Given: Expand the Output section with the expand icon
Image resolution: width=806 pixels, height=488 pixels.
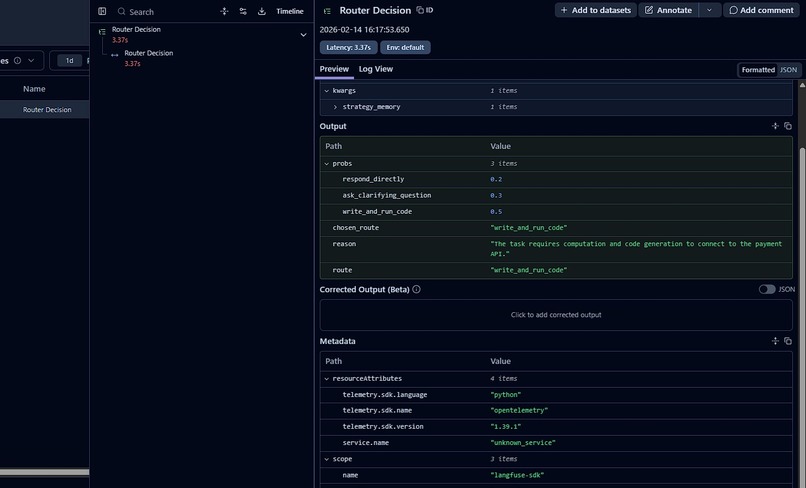Looking at the screenshot, I should 775,126.
